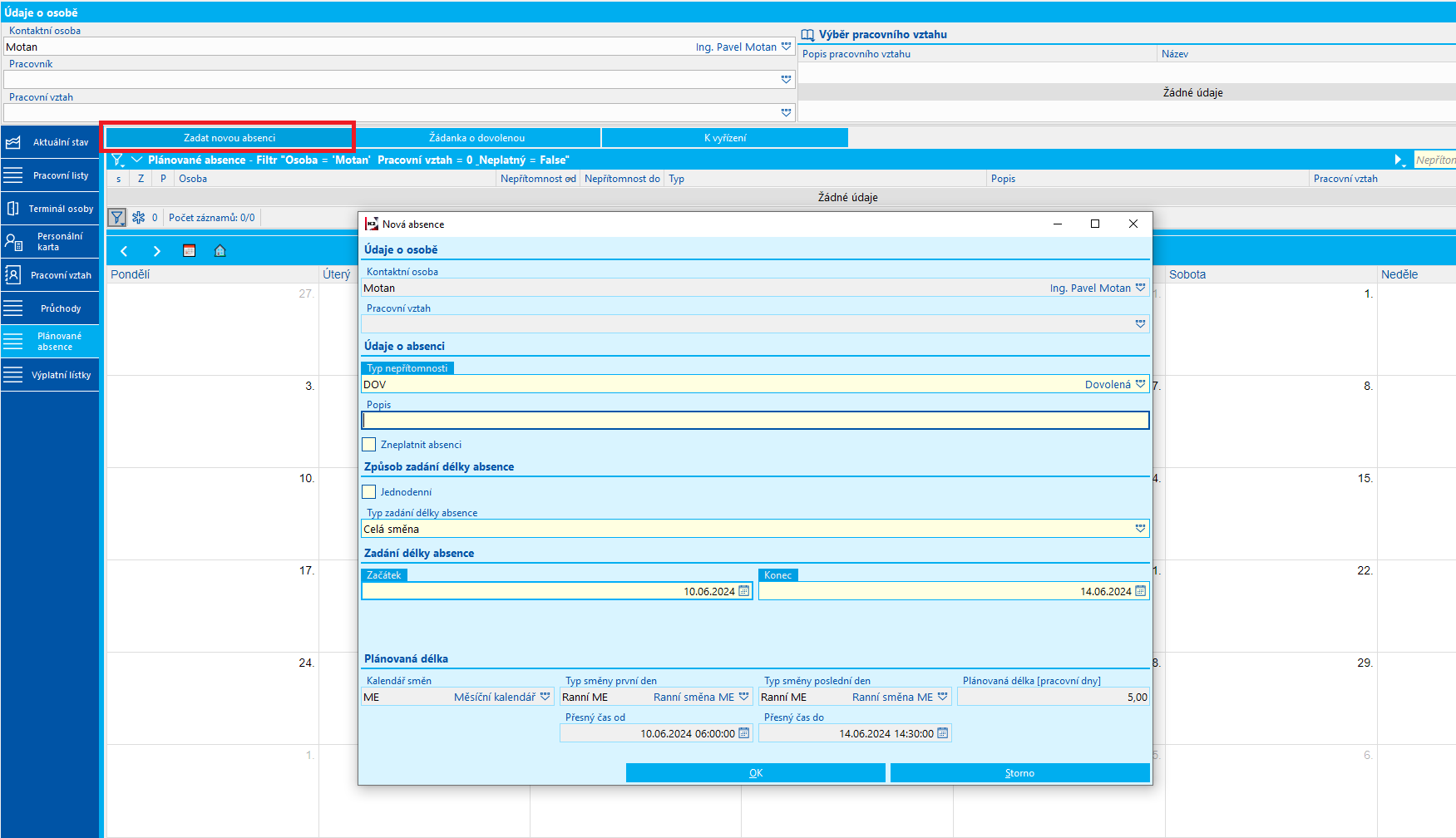This screenshot has width=1456, height=838.
Task: Open the Konec date picker calendar icon
Action: (1140, 591)
